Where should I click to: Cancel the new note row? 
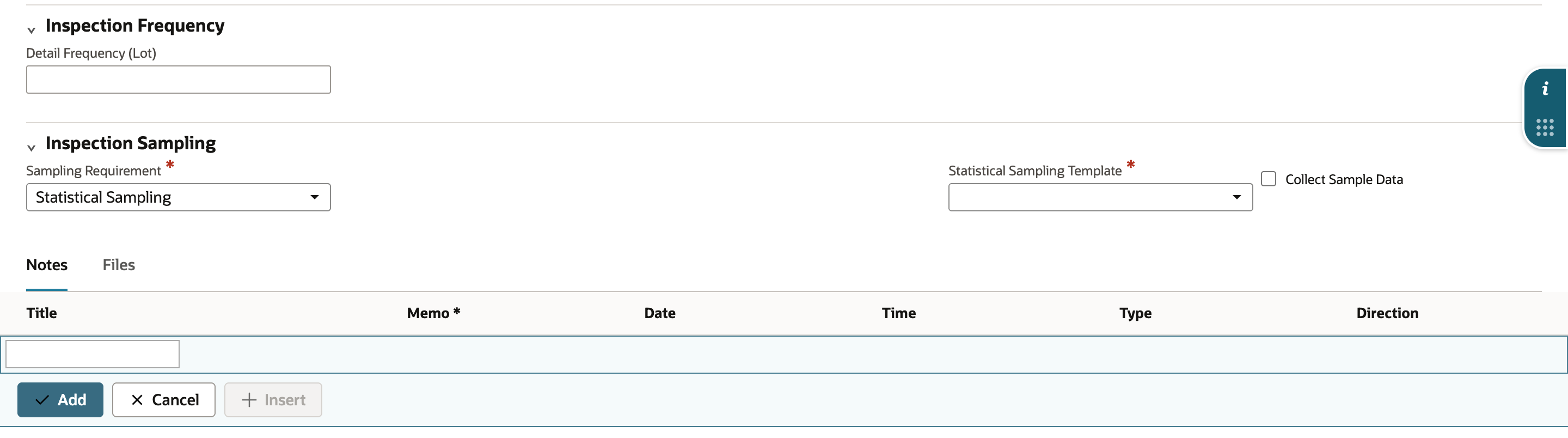tap(164, 400)
